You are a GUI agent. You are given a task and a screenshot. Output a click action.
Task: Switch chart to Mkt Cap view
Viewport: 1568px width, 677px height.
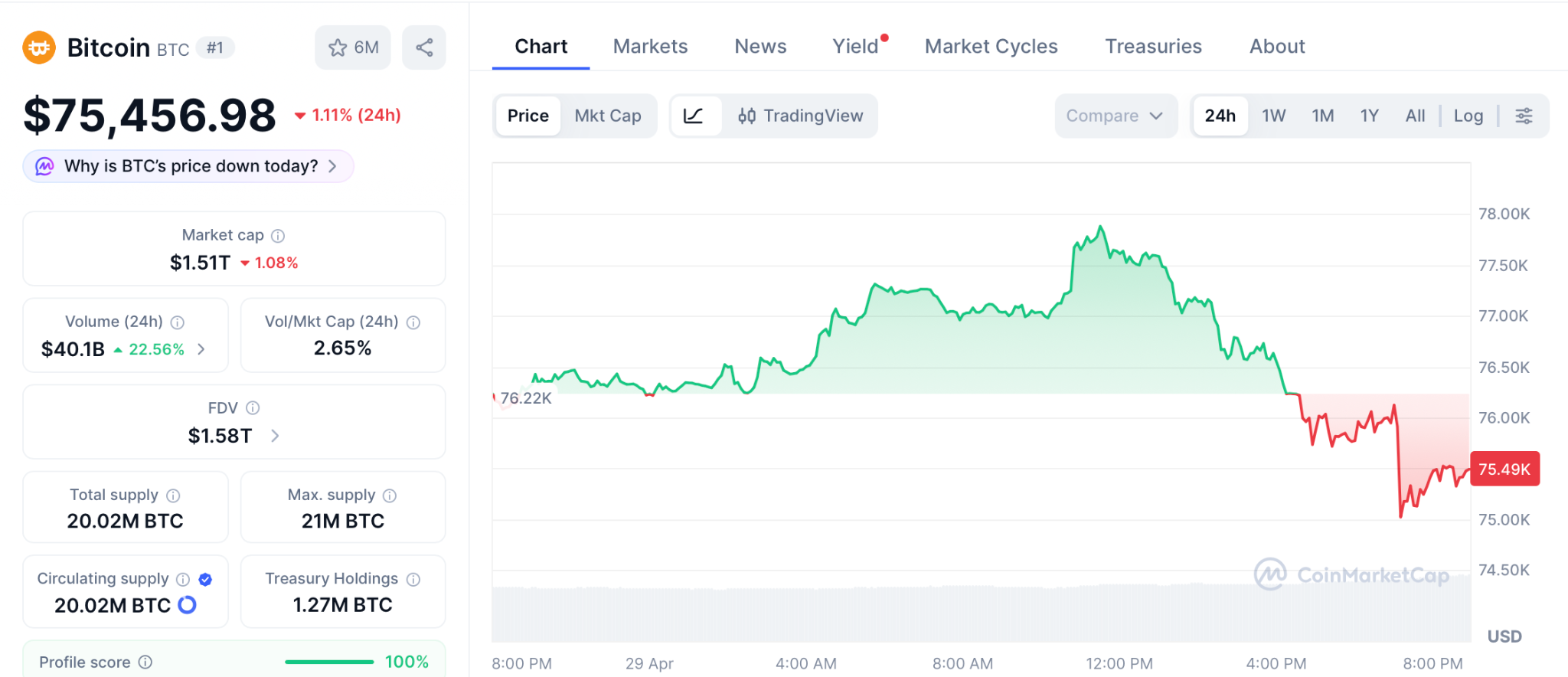click(x=608, y=116)
